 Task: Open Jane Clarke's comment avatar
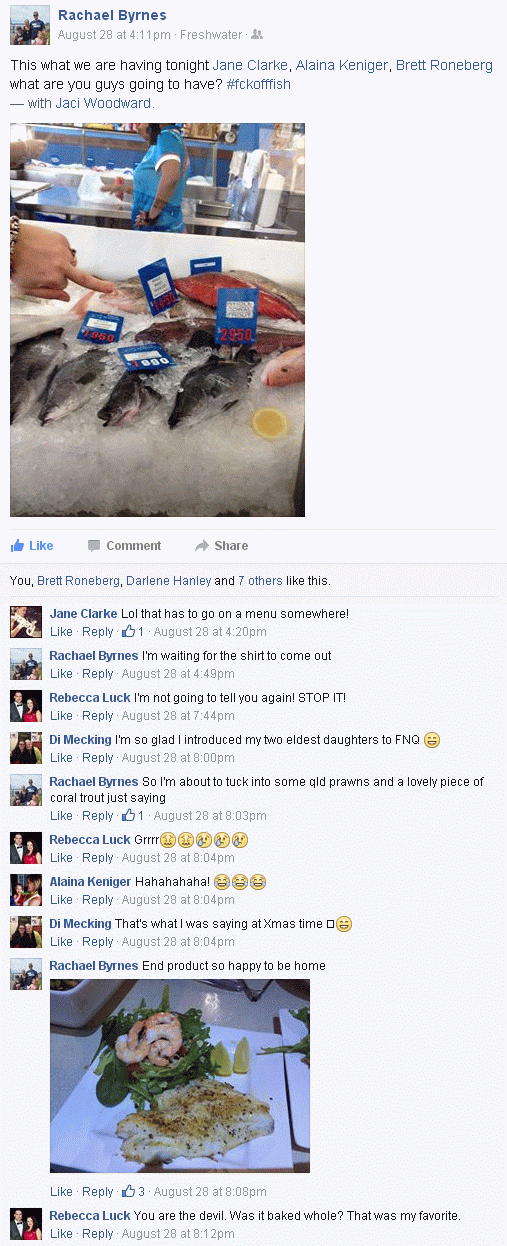(26, 622)
